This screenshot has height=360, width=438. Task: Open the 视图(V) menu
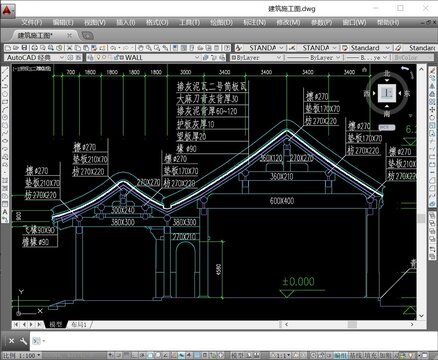95,22
